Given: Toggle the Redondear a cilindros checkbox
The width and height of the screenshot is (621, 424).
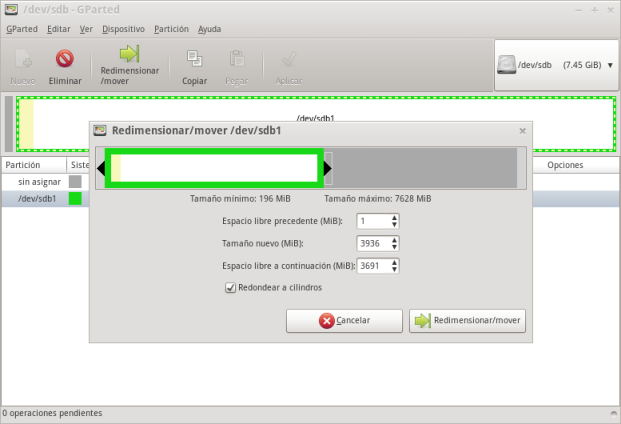Looking at the screenshot, I should [x=231, y=288].
